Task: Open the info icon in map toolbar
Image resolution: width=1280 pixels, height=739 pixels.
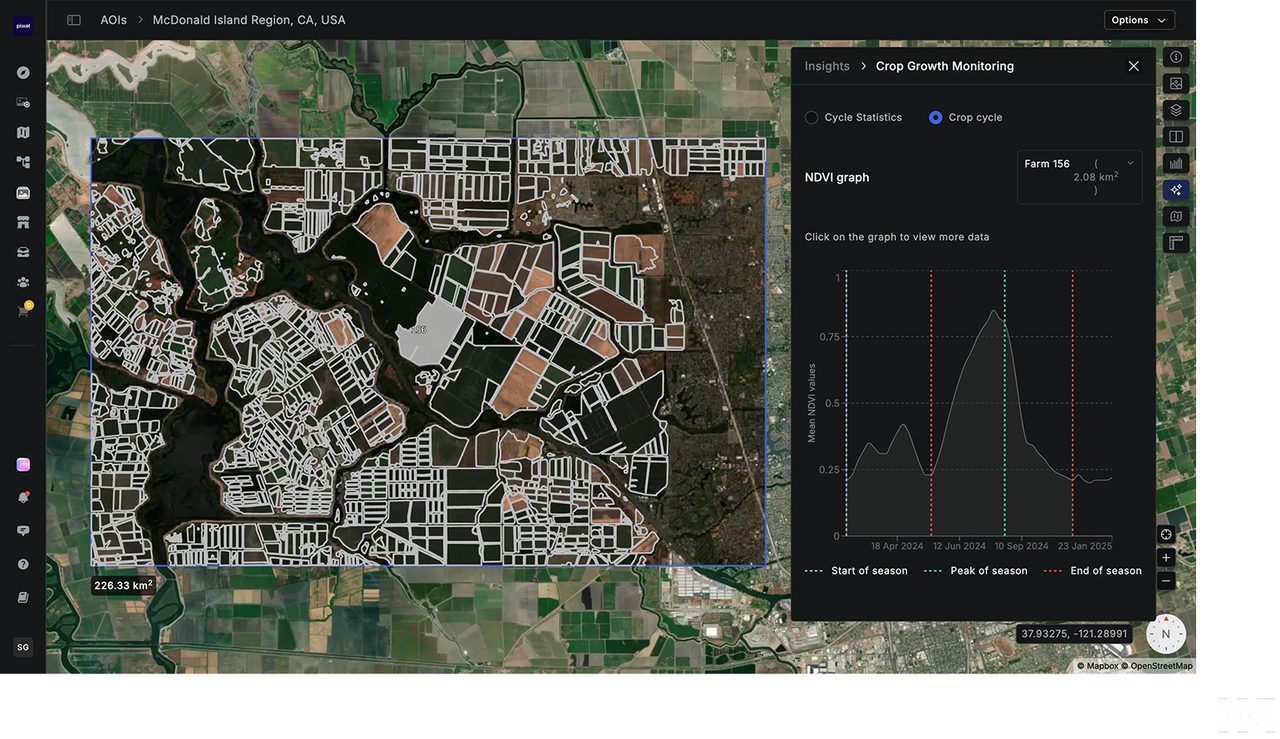Action: click(1176, 57)
